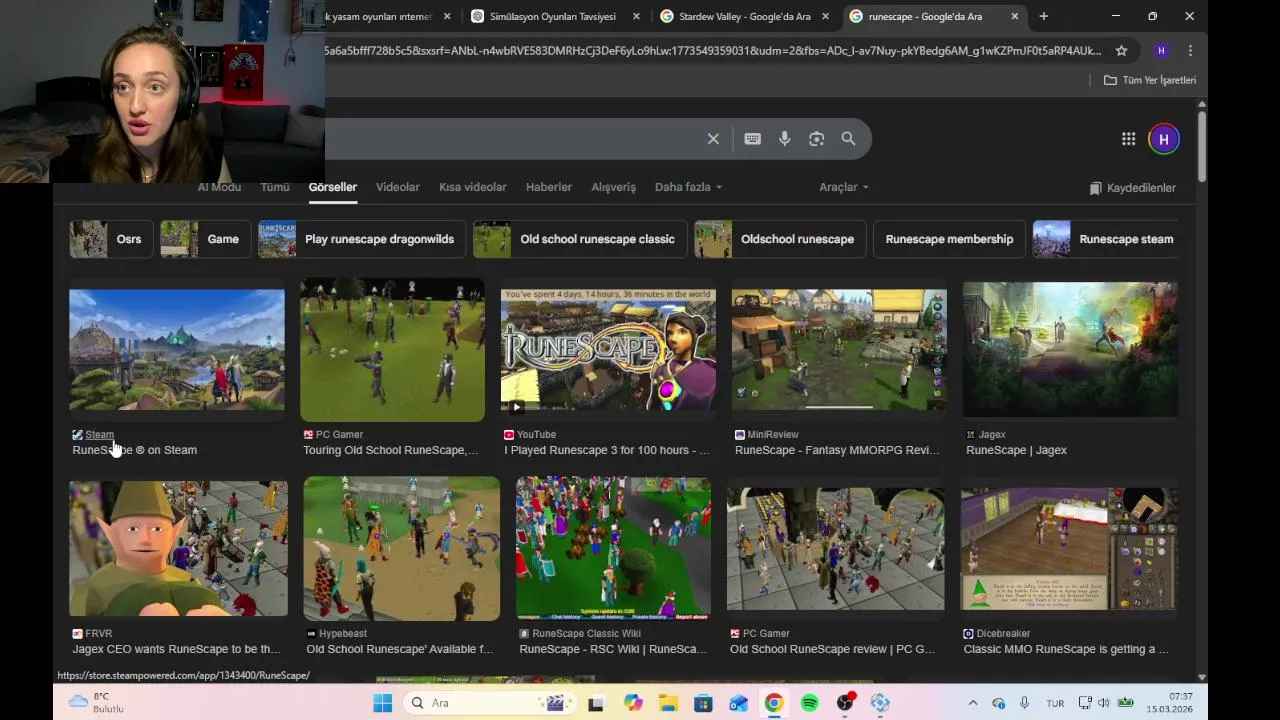Select the Play runescape dragonwilds chip
This screenshot has height=720, width=1280.
point(362,239)
